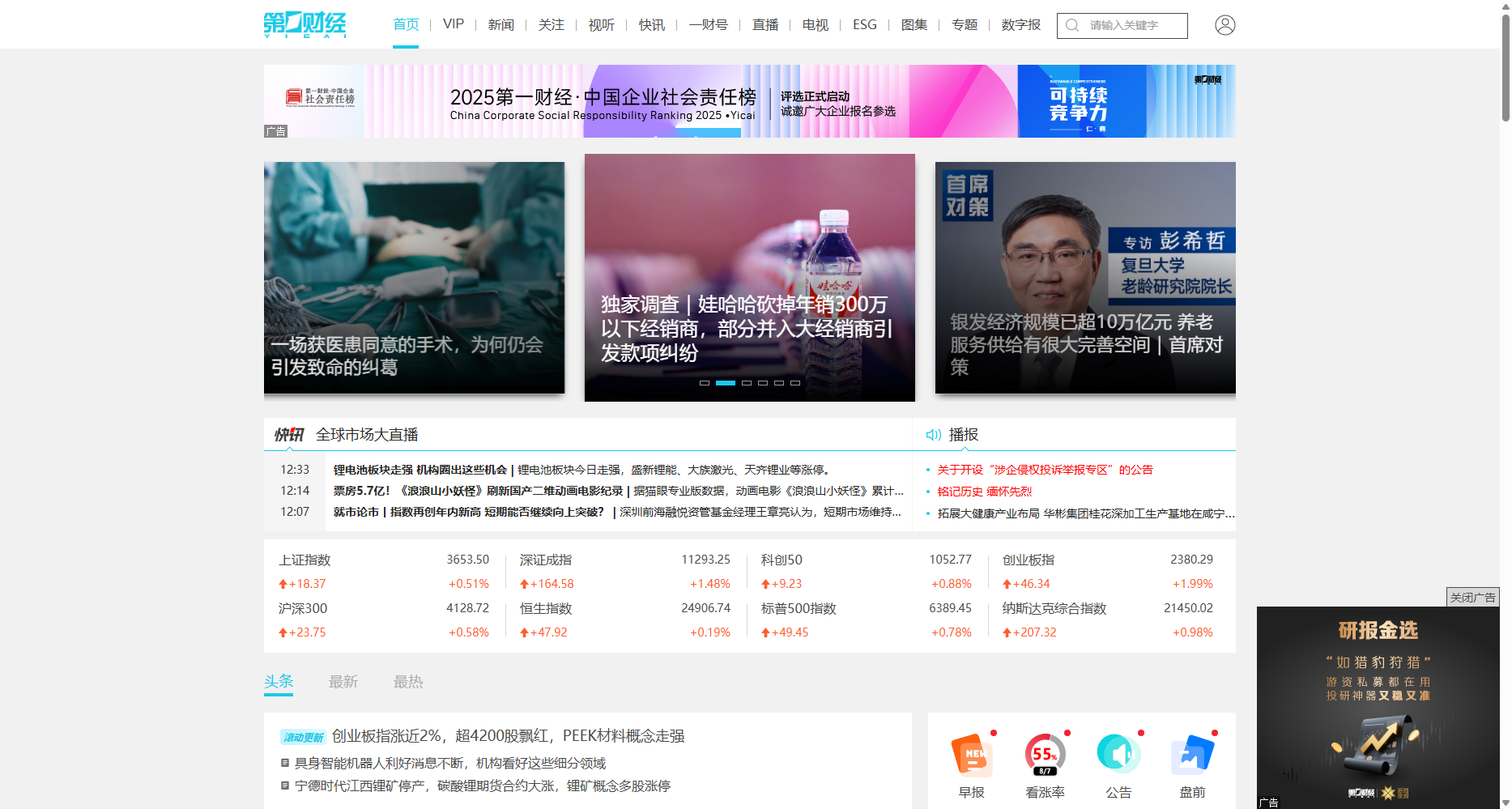Image resolution: width=1512 pixels, height=809 pixels.
Task: Click the Yicai logo in the header
Action: pos(305,24)
